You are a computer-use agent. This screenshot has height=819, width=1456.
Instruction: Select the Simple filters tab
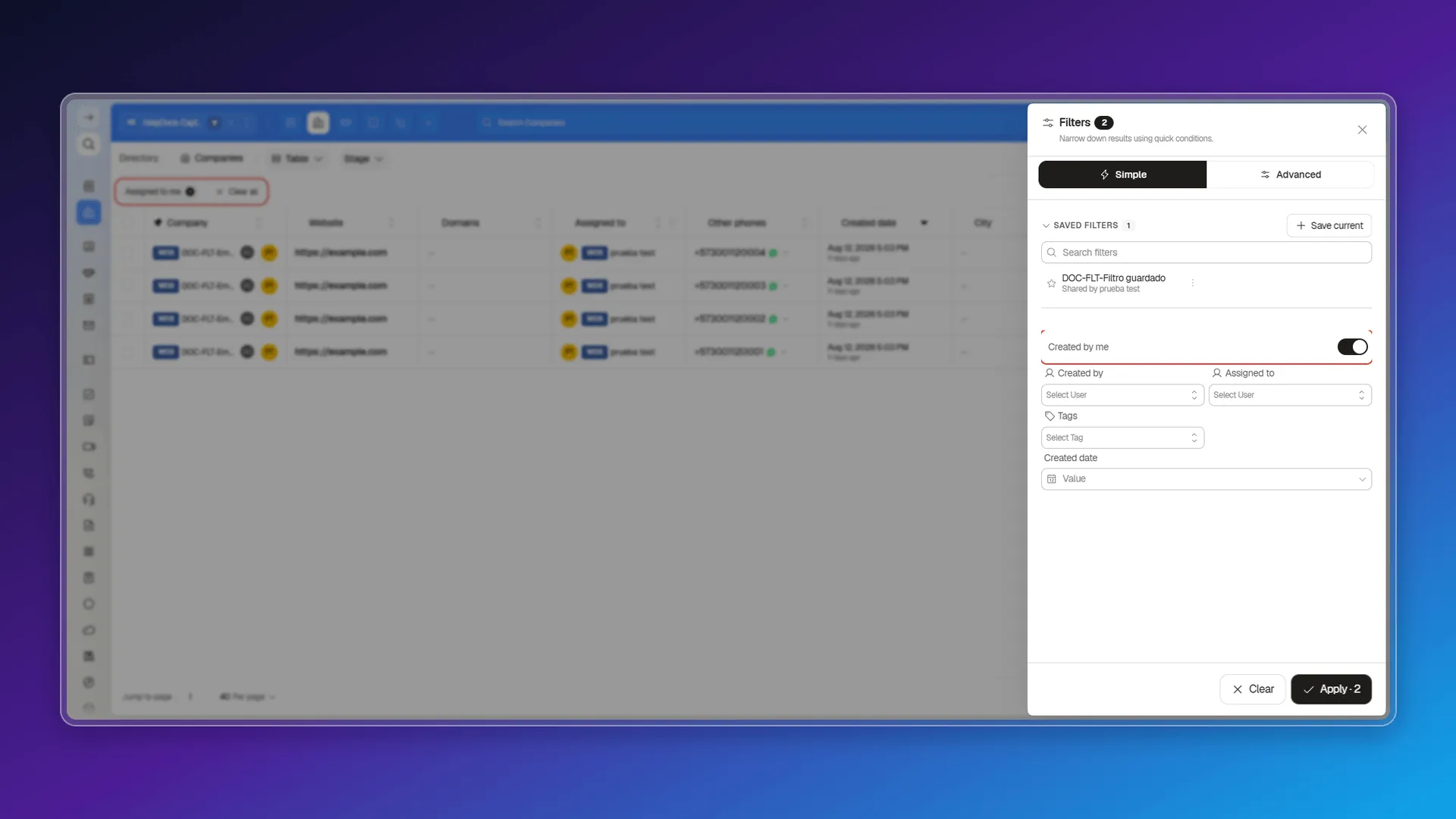pos(1122,174)
